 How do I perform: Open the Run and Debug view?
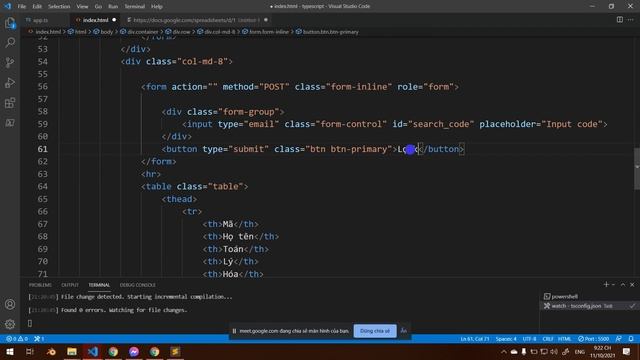click(x=10, y=82)
